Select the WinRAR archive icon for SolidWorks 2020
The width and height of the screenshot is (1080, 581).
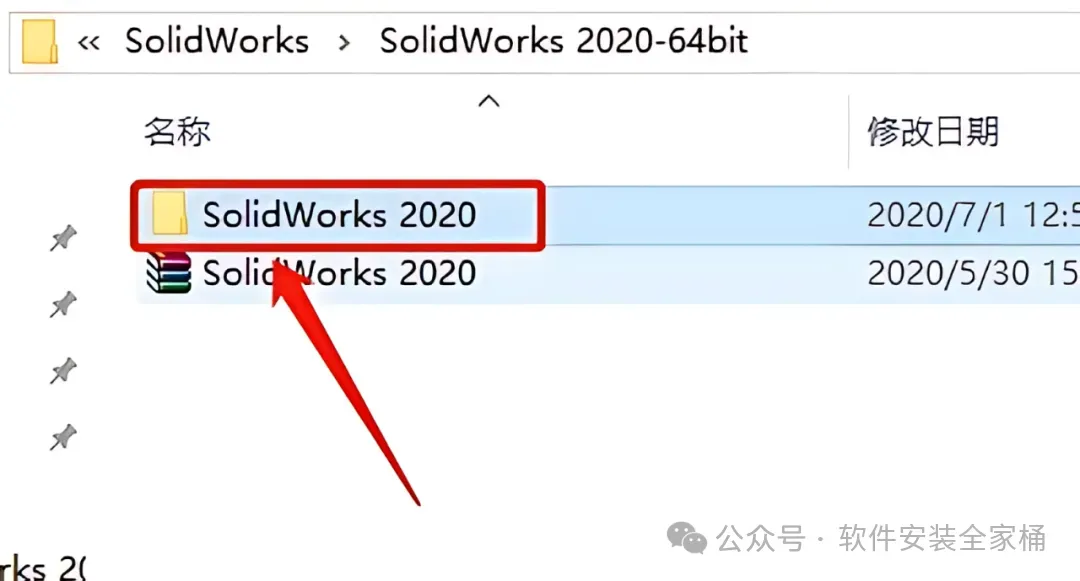click(169, 273)
